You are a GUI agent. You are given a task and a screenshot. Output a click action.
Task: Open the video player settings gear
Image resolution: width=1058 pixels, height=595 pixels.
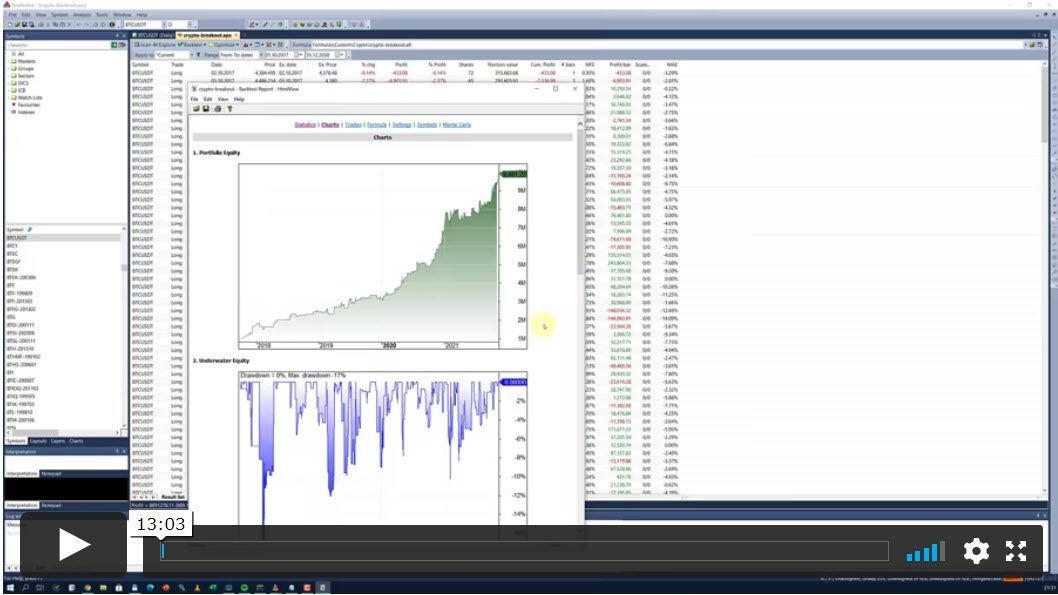tap(976, 551)
